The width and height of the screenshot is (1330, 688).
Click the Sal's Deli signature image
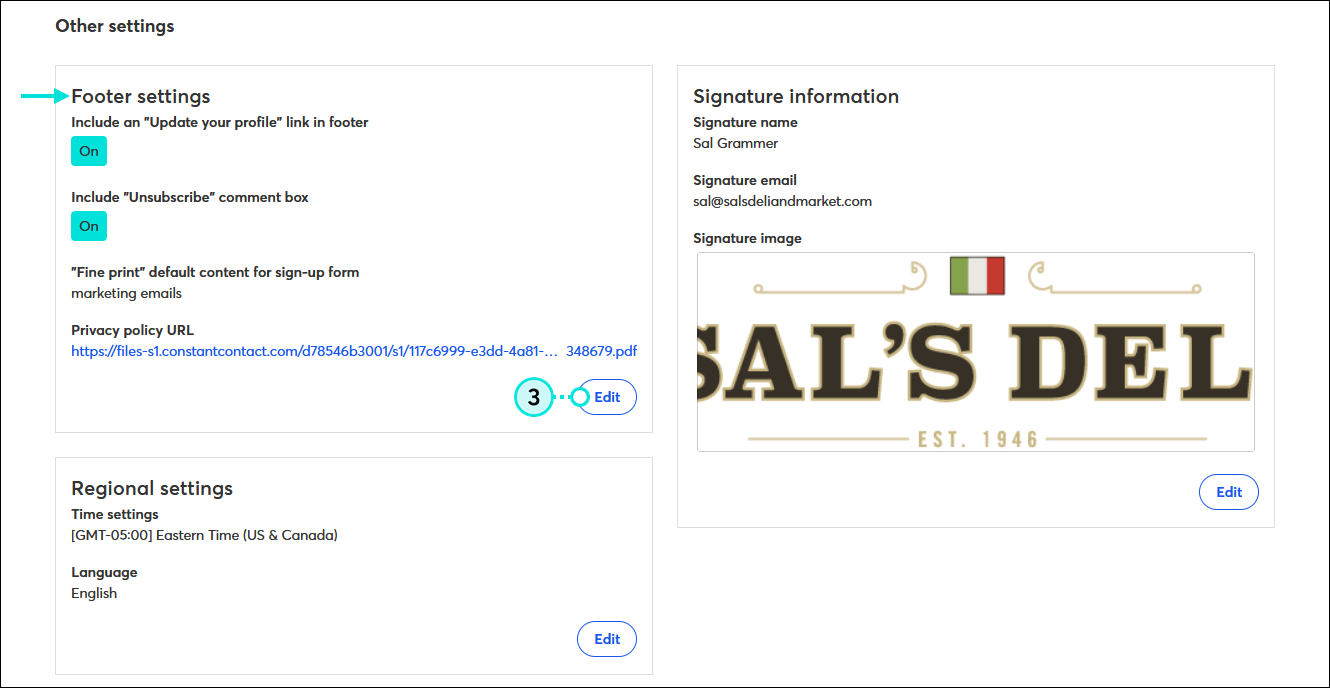tap(976, 352)
